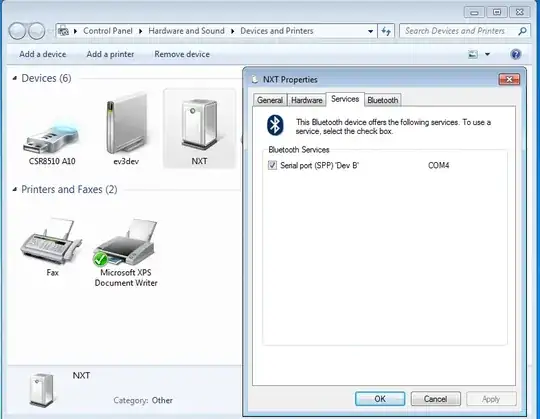This screenshot has height=419, width=540.
Task: Click the search magnifier icon
Action: (x=522, y=31)
